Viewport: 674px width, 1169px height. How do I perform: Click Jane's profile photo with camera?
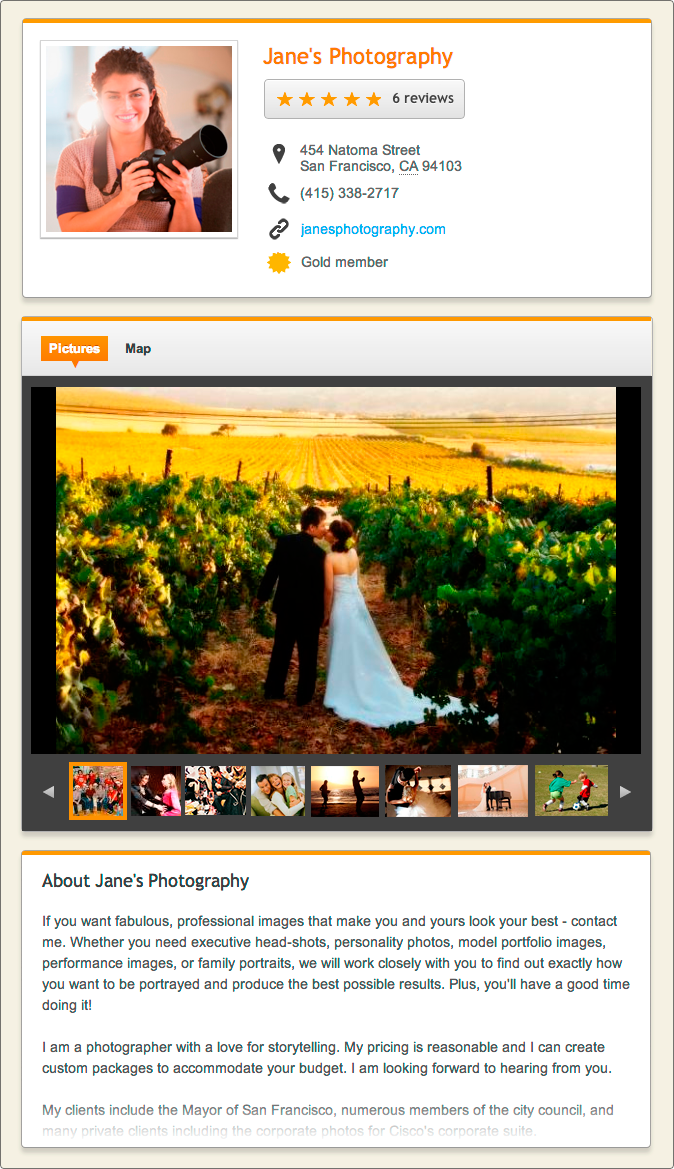click(139, 139)
